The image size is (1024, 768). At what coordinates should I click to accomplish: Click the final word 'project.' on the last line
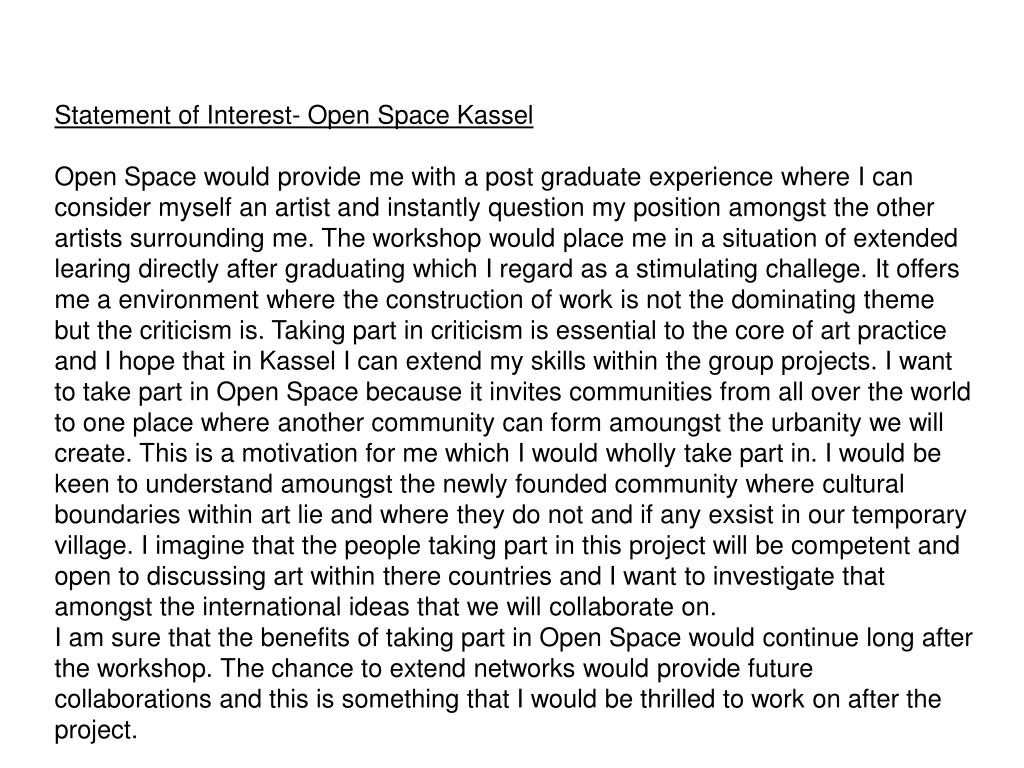click(96, 730)
